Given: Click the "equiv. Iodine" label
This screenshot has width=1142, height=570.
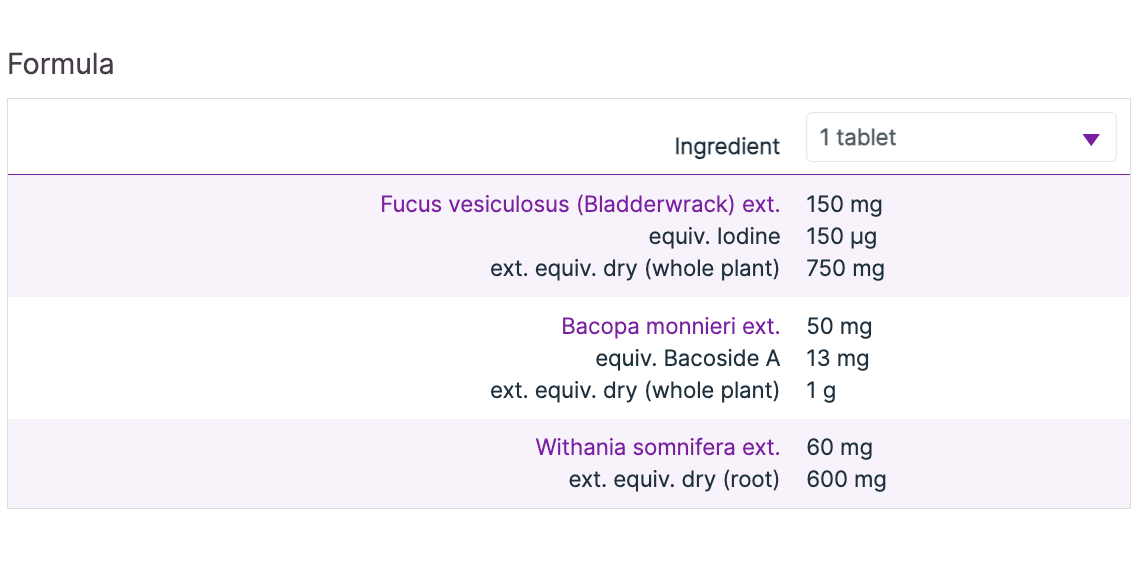Looking at the screenshot, I should tap(714, 237).
